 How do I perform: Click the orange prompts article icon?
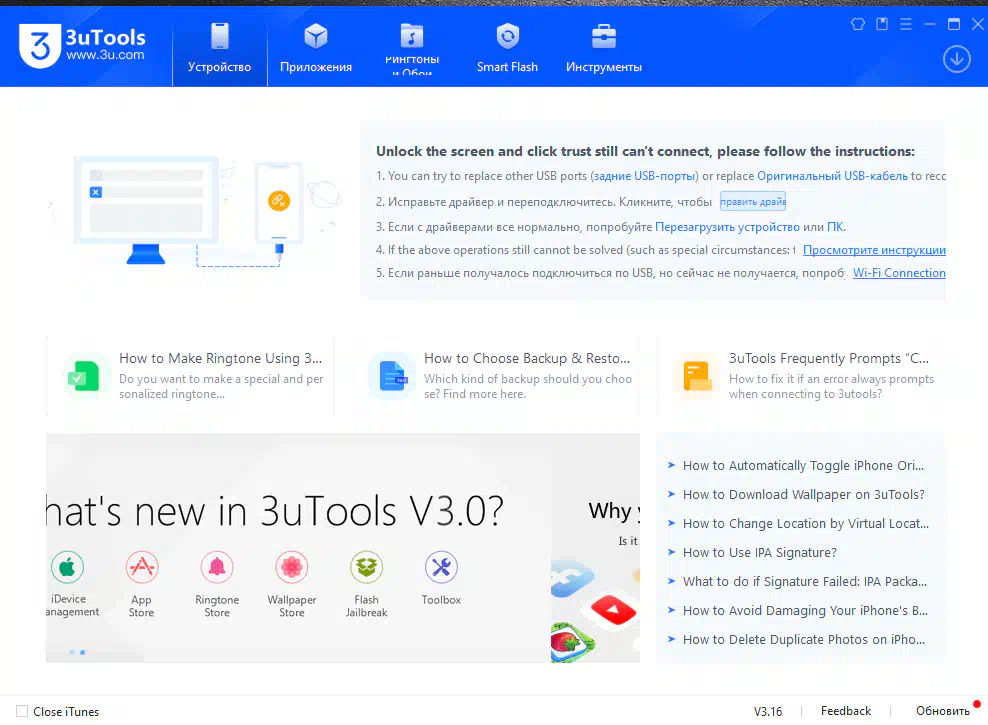pyautogui.click(x=697, y=376)
